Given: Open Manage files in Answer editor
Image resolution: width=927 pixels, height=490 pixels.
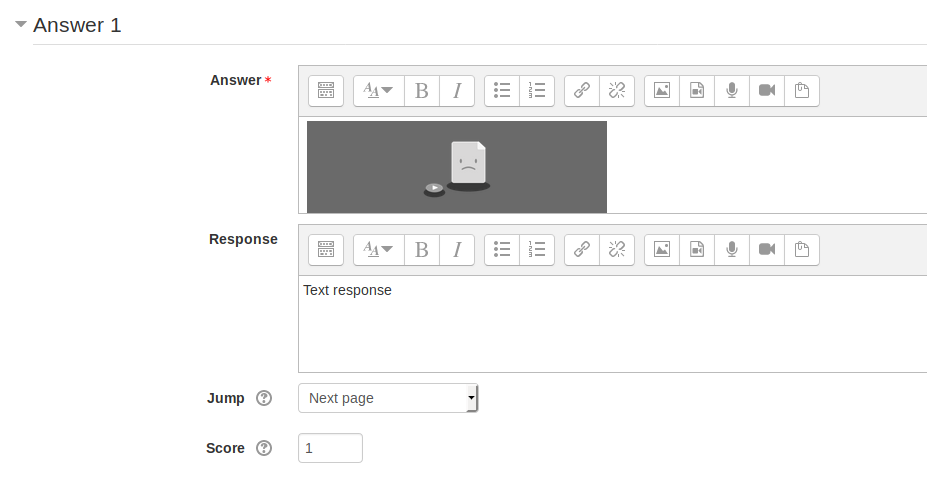Looking at the screenshot, I should pyautogui.click(x=802, y=91).
